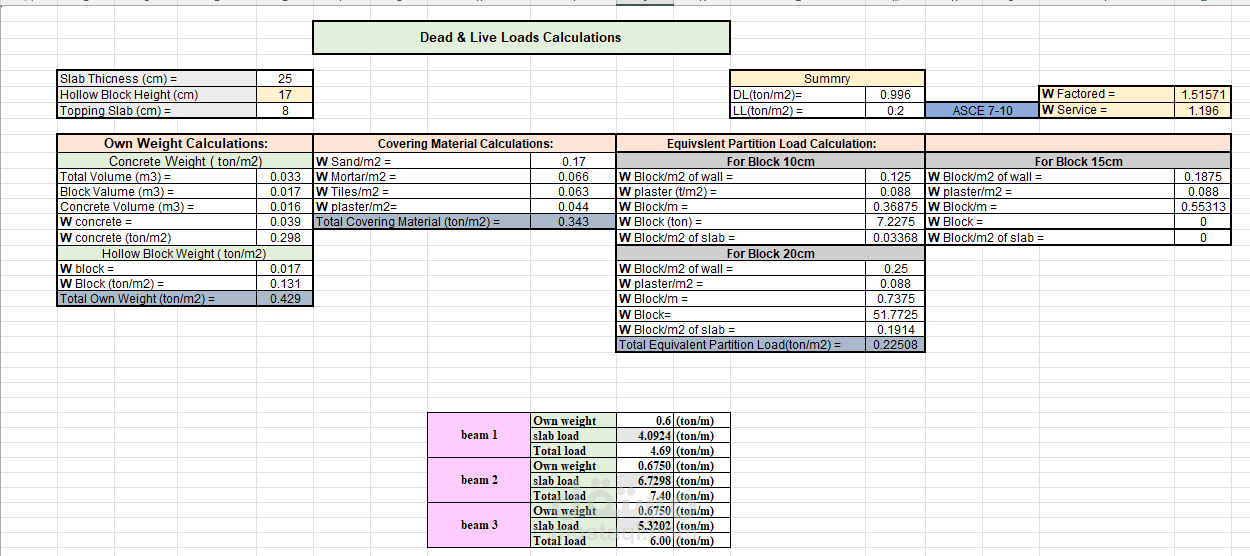1250x556 pixels.
Task: Select the Block 15cm wall value 0.1875
Action: pos(1202,177)
